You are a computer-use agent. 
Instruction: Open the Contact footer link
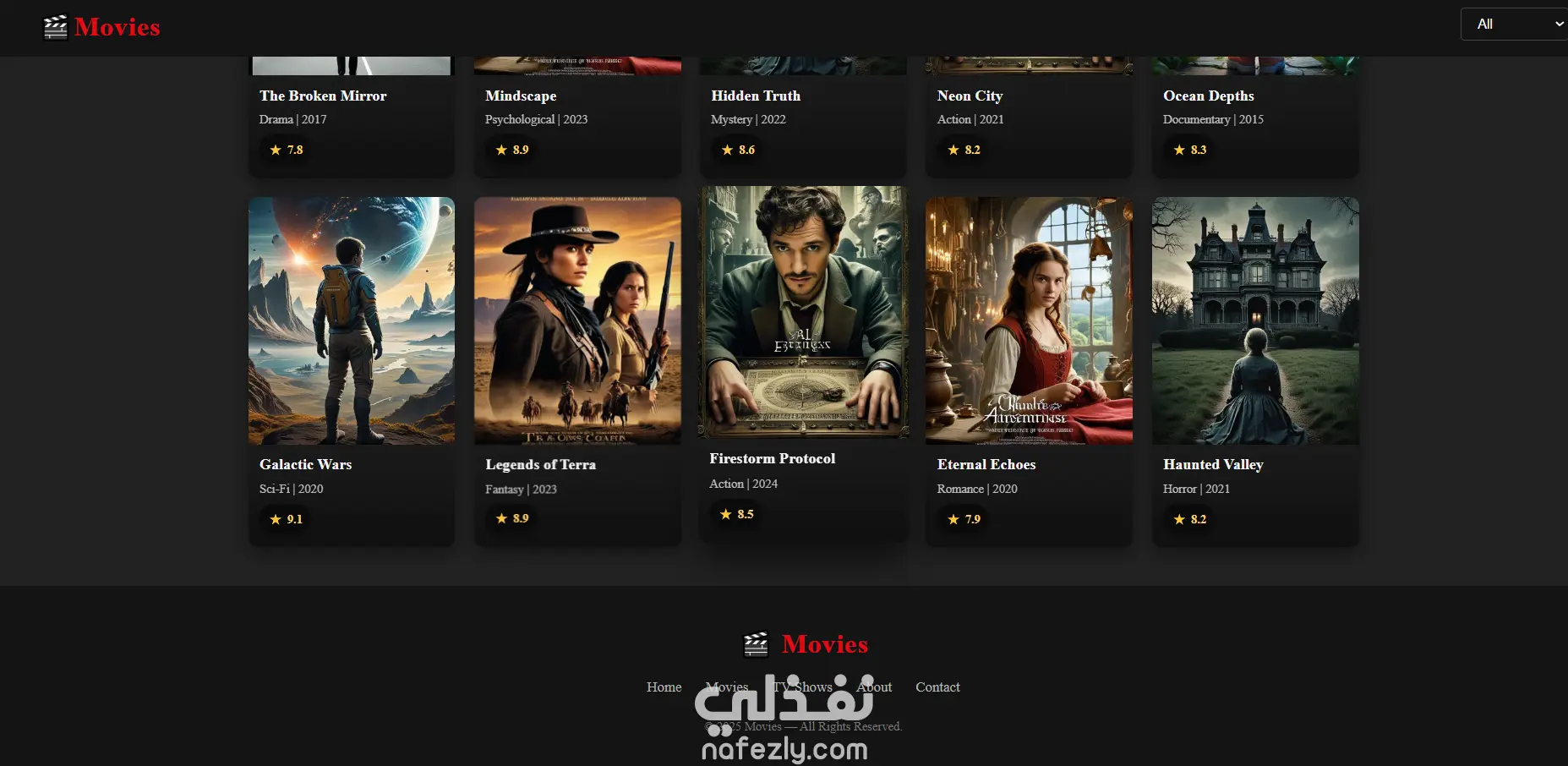click(x=937, y=687)
